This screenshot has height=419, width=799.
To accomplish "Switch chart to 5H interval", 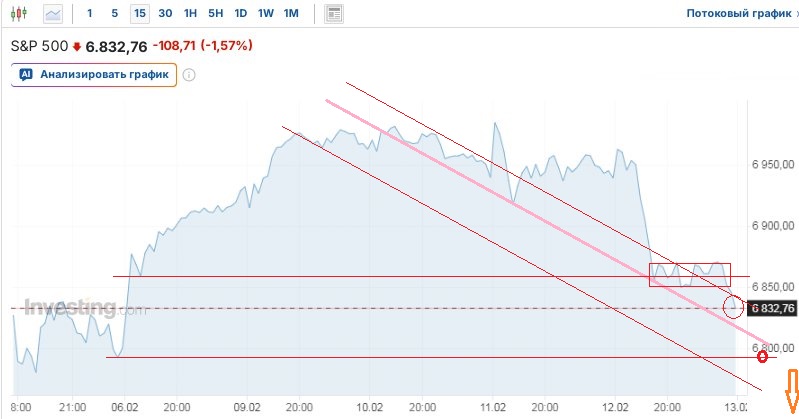I will point(215,14).
